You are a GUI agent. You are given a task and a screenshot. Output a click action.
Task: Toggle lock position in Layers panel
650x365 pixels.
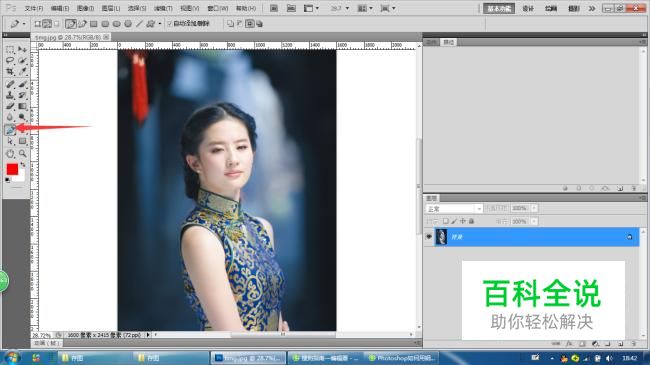(463, 221)
